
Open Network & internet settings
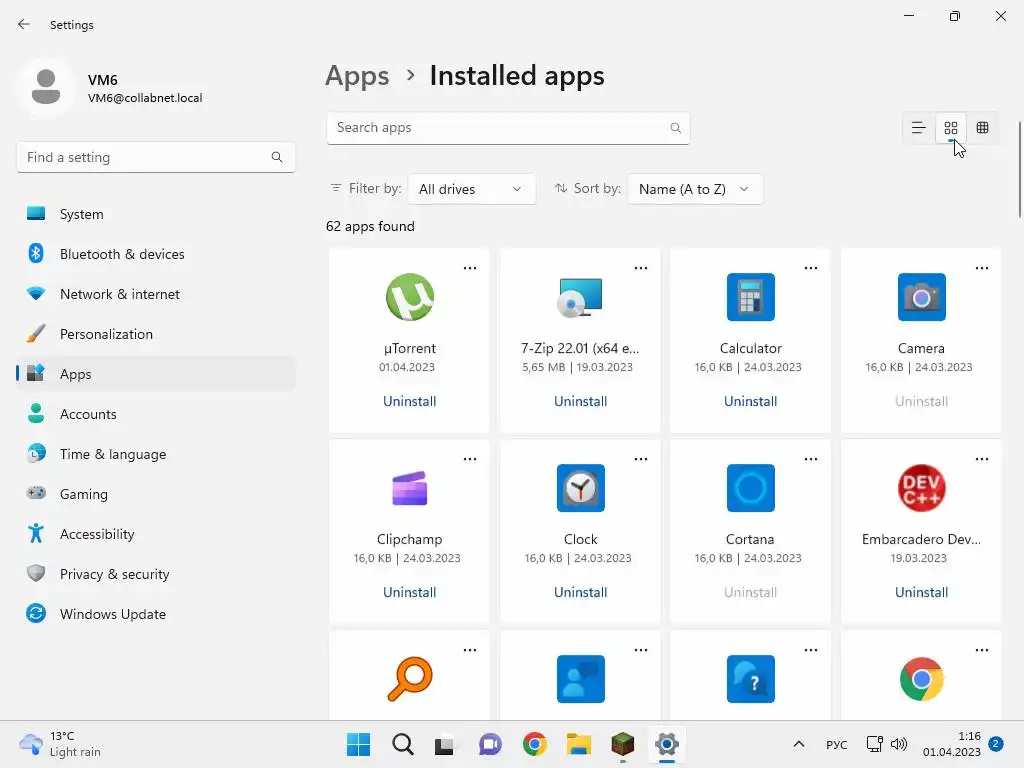point(156,294)
